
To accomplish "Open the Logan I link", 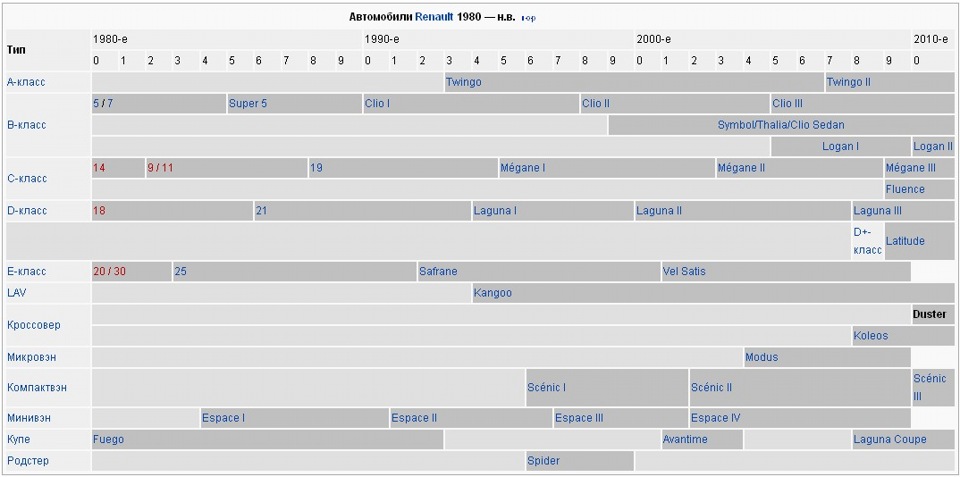I will tap(840, 146).
